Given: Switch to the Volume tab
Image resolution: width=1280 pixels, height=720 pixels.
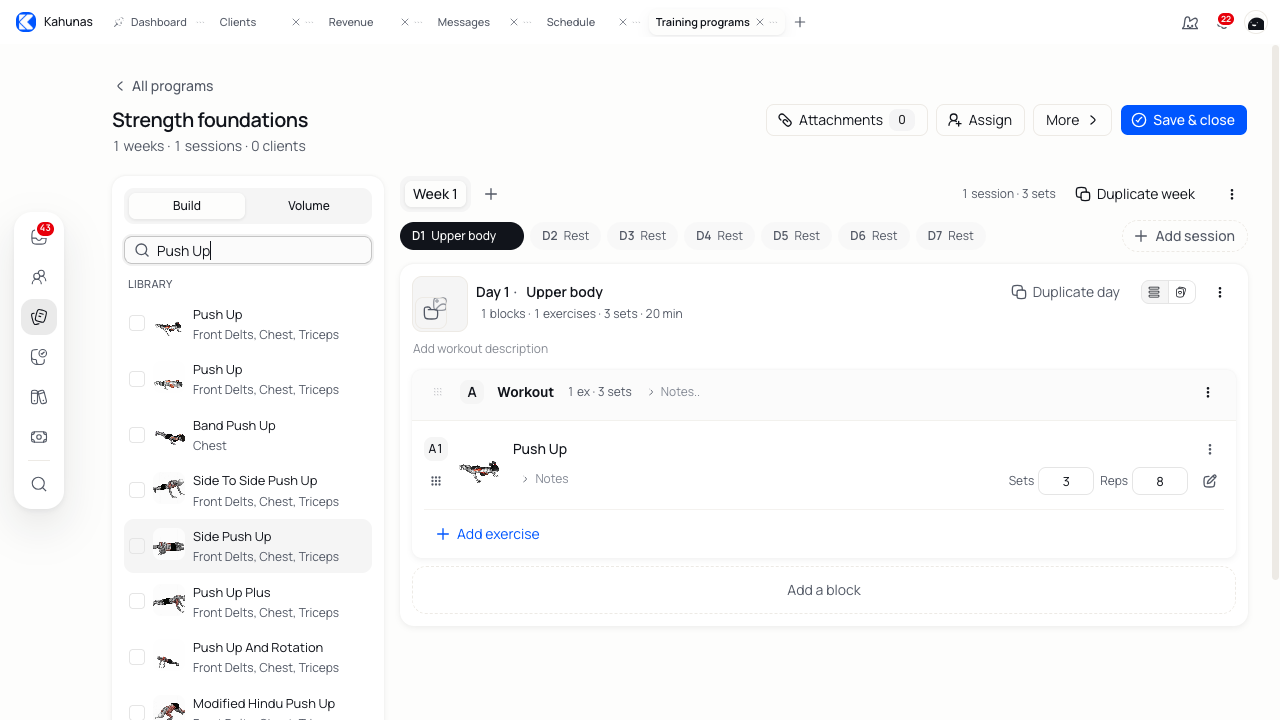Looking at the screenshot, I should pyautogui.click(x=309, y=206).
